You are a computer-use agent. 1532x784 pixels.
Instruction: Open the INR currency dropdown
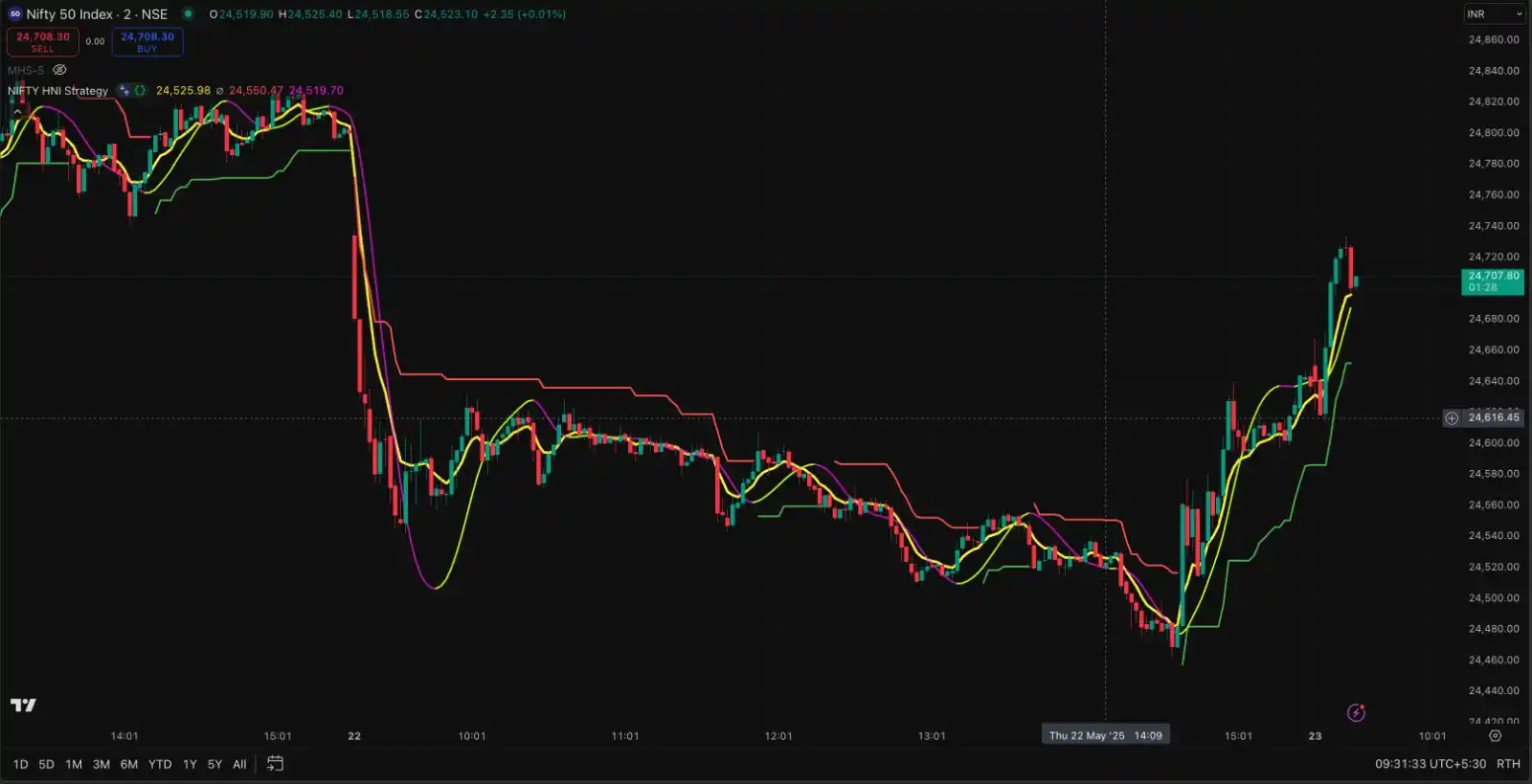click(1494, 14)
